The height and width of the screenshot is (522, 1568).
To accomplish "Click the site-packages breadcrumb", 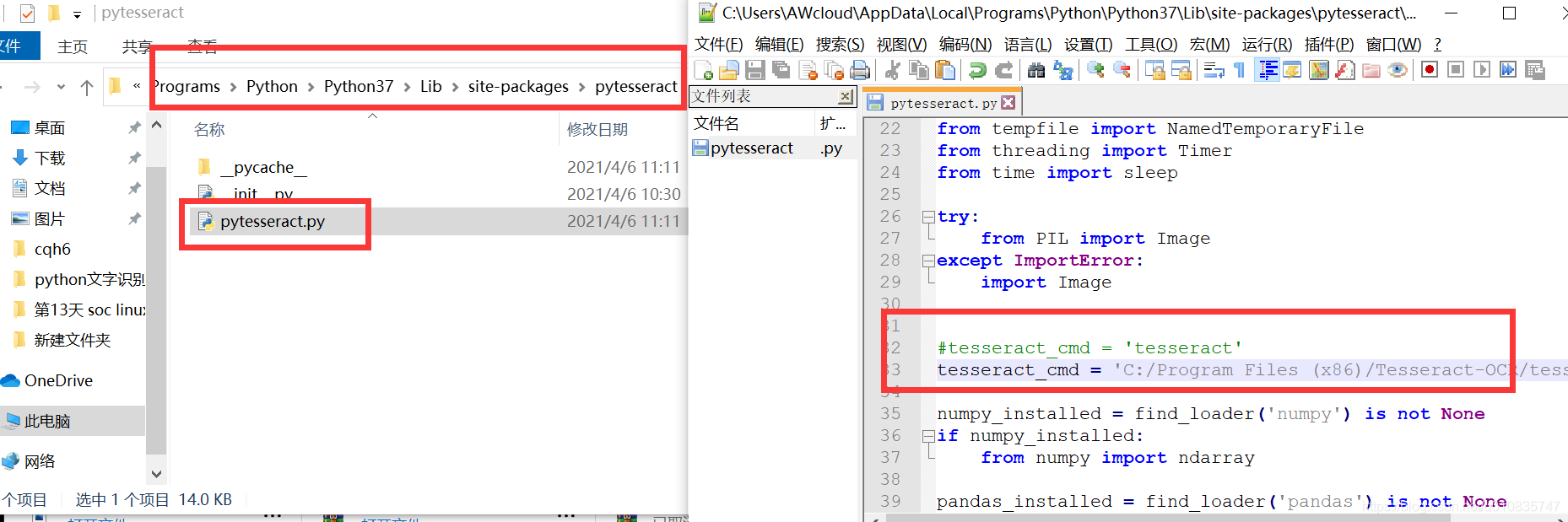I will [518, 87].
